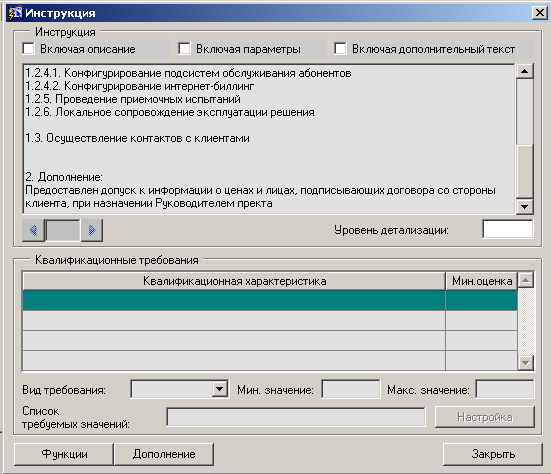Click the blue right arrow navigation button
This screenshot has width=551, height=474.
pos(92,230)
